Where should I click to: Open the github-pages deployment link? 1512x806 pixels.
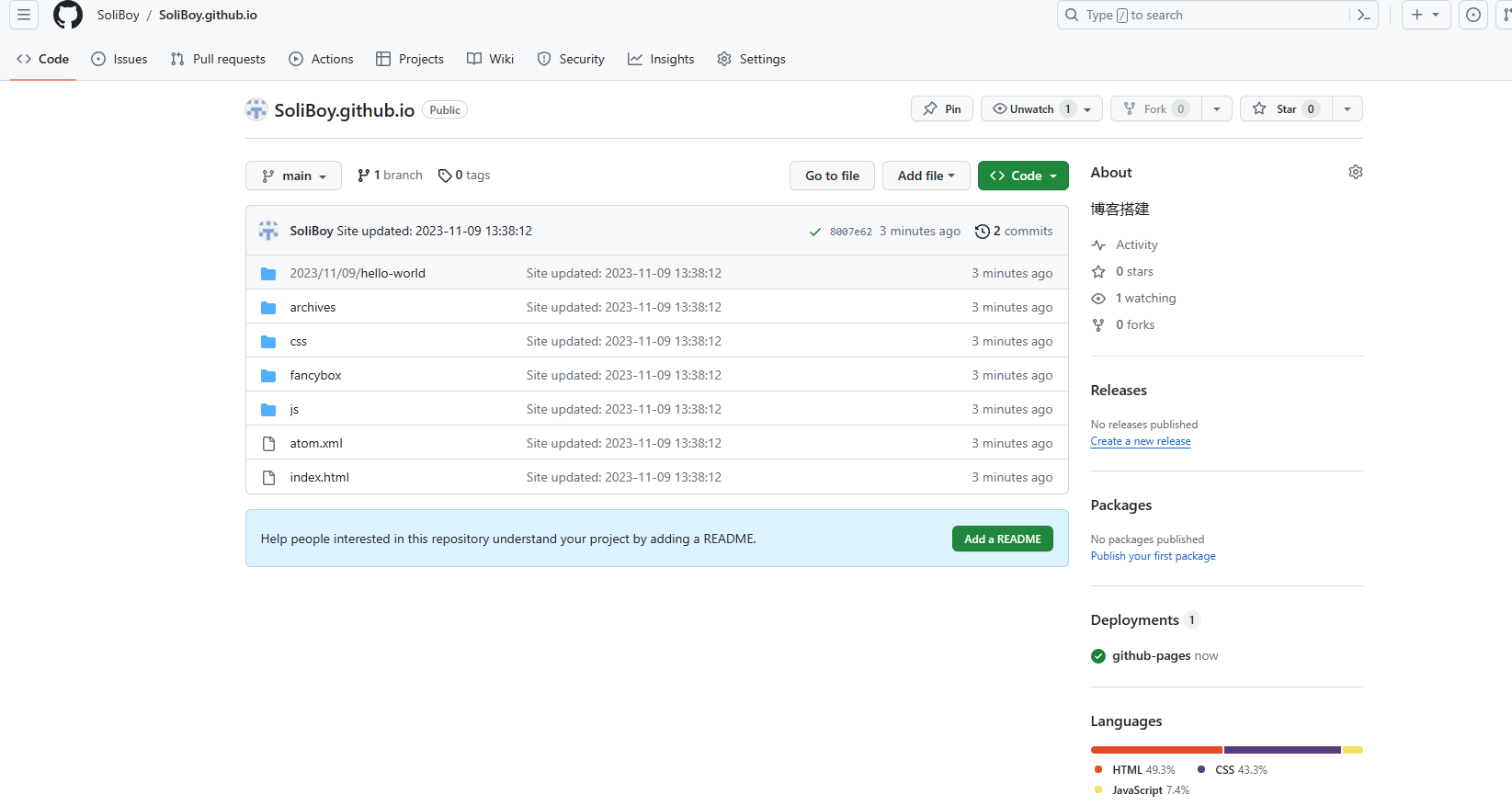[1152, 656]
